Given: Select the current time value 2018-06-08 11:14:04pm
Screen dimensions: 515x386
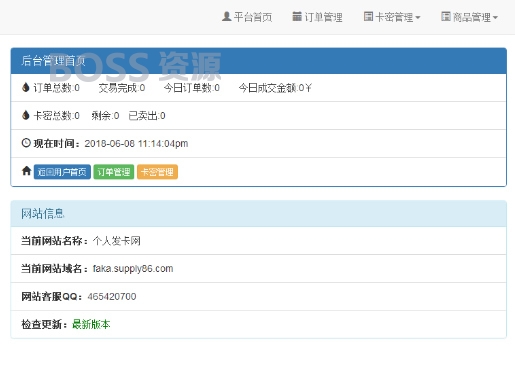Looking at the screenshot, I should 136,144.
